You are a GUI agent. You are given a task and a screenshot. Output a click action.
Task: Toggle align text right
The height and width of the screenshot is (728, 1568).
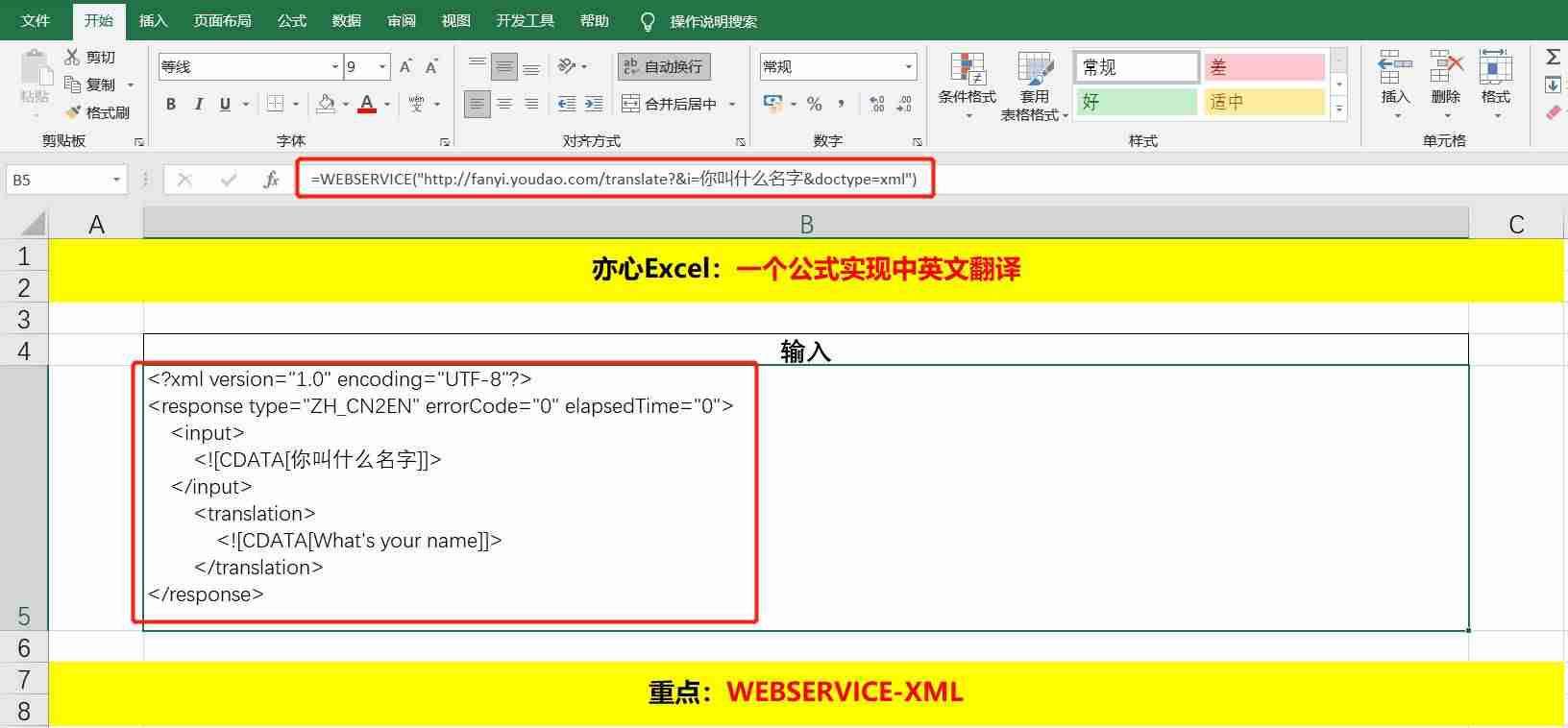(x=531, y=104)
